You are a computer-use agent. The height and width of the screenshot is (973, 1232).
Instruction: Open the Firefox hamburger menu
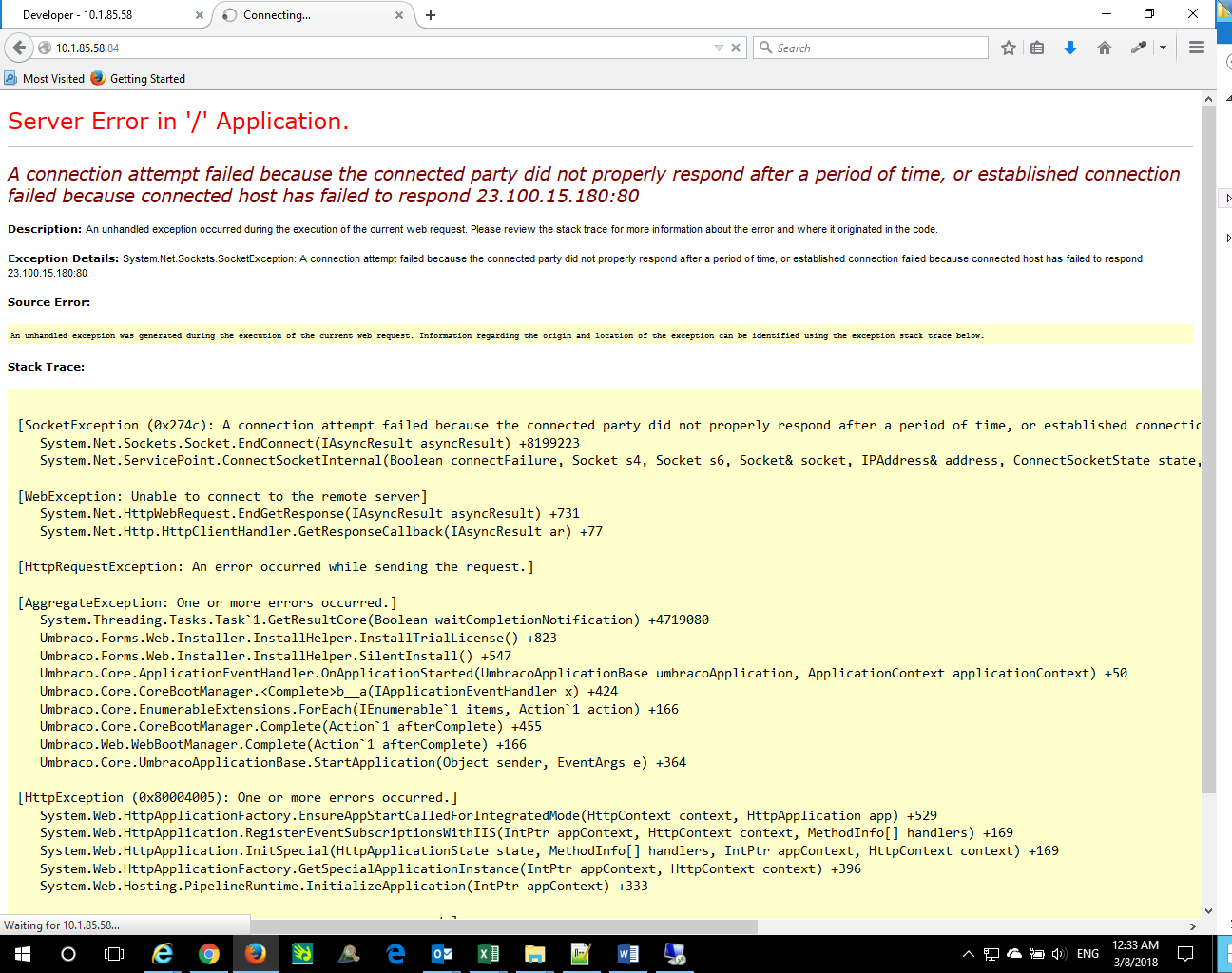(1197, 48)
